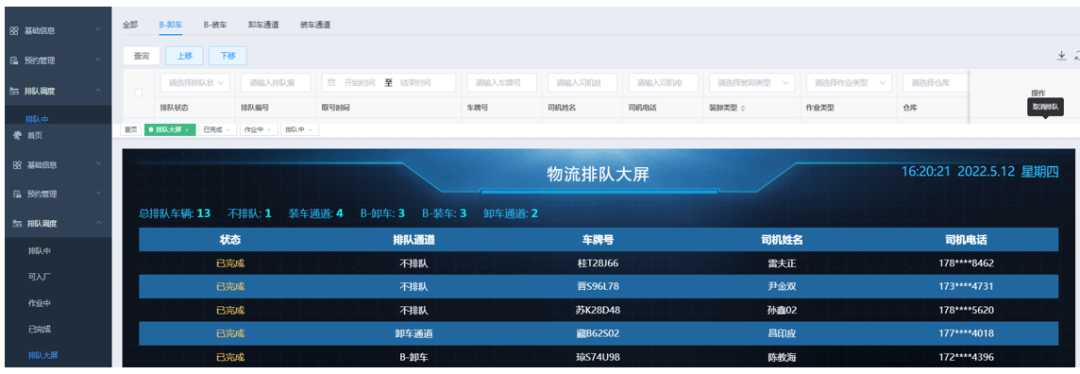Click phone number 172****4396

point(966,357)
